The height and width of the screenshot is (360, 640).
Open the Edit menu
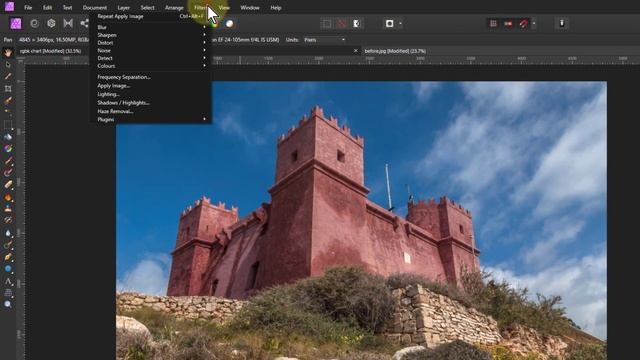(x=47, y=7)
